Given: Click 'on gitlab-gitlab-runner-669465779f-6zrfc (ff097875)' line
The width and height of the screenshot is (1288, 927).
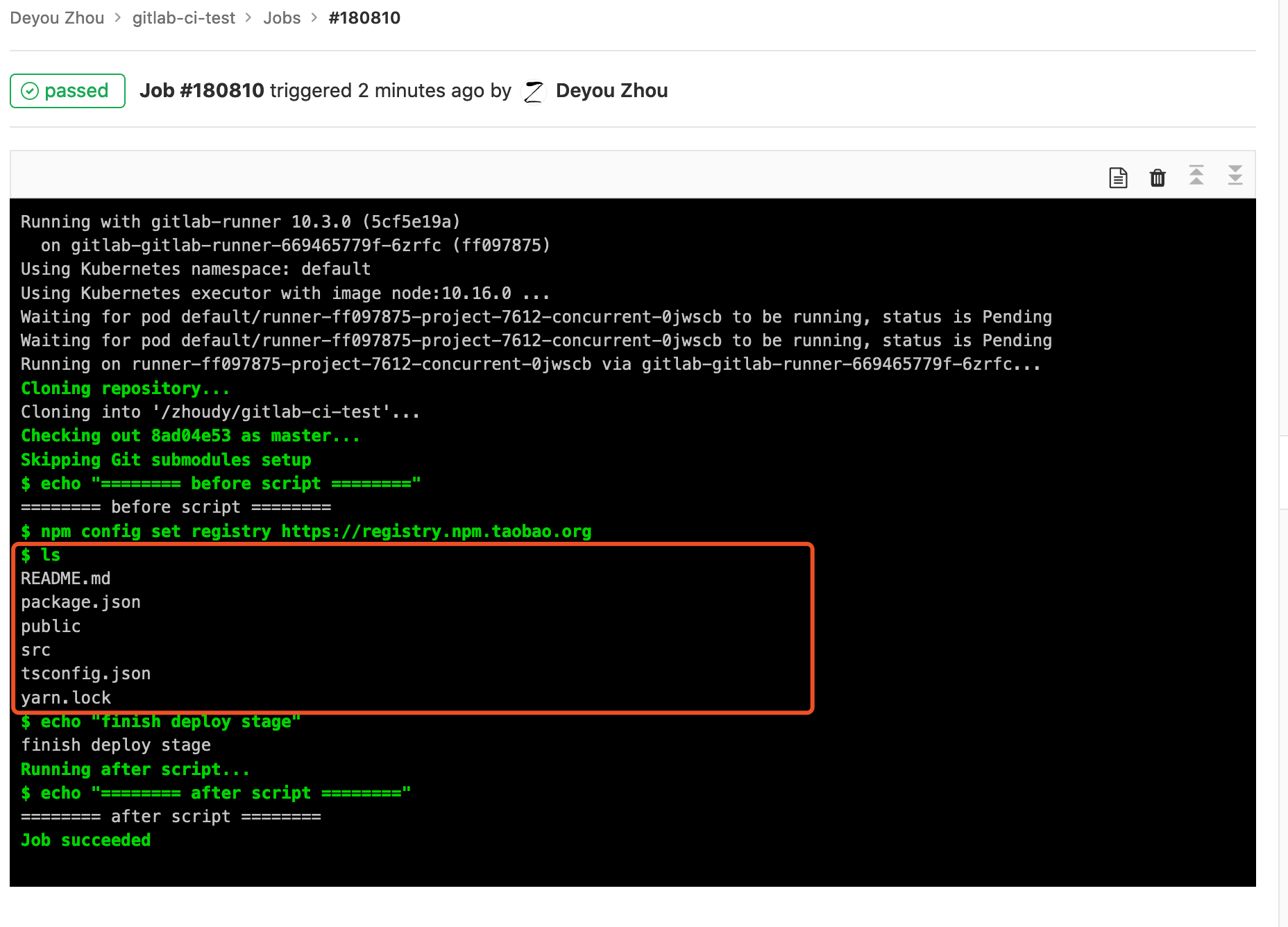Looking at the screenshot, I should (295, 246).
